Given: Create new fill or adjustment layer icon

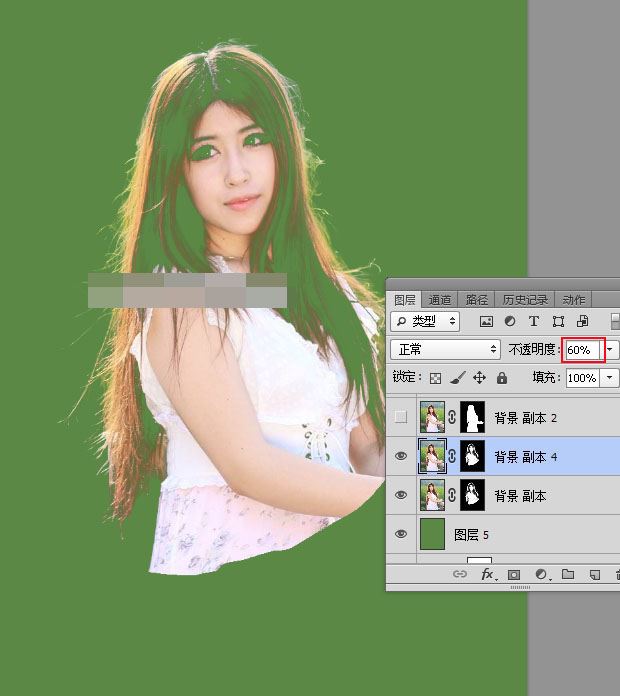Looking at the screenshot, I should pos(542,575).
